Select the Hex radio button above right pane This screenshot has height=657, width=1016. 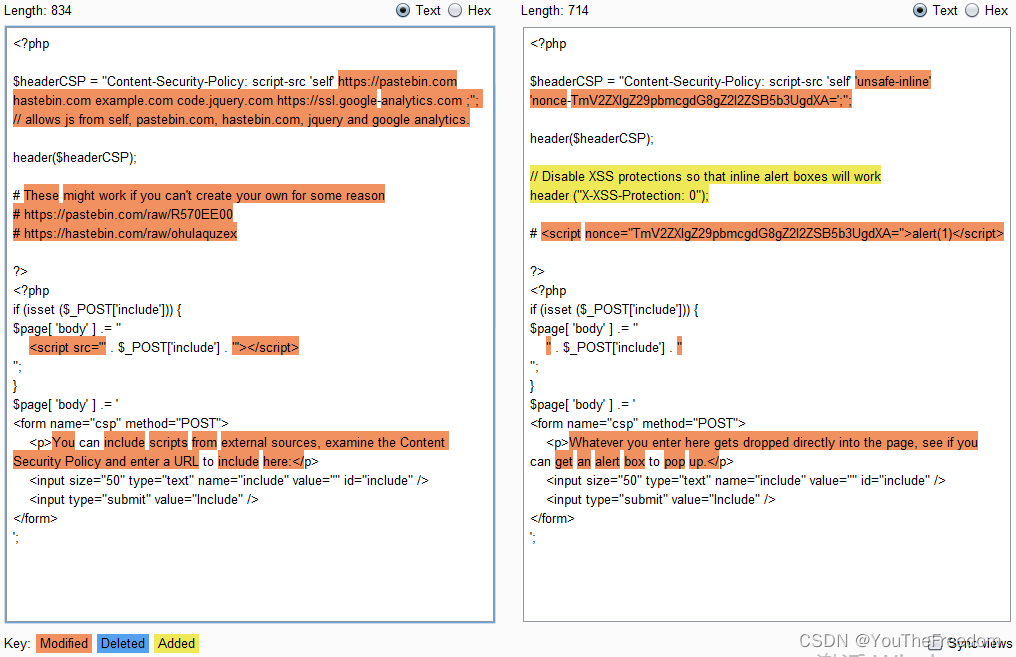click(x=971, y=10)
